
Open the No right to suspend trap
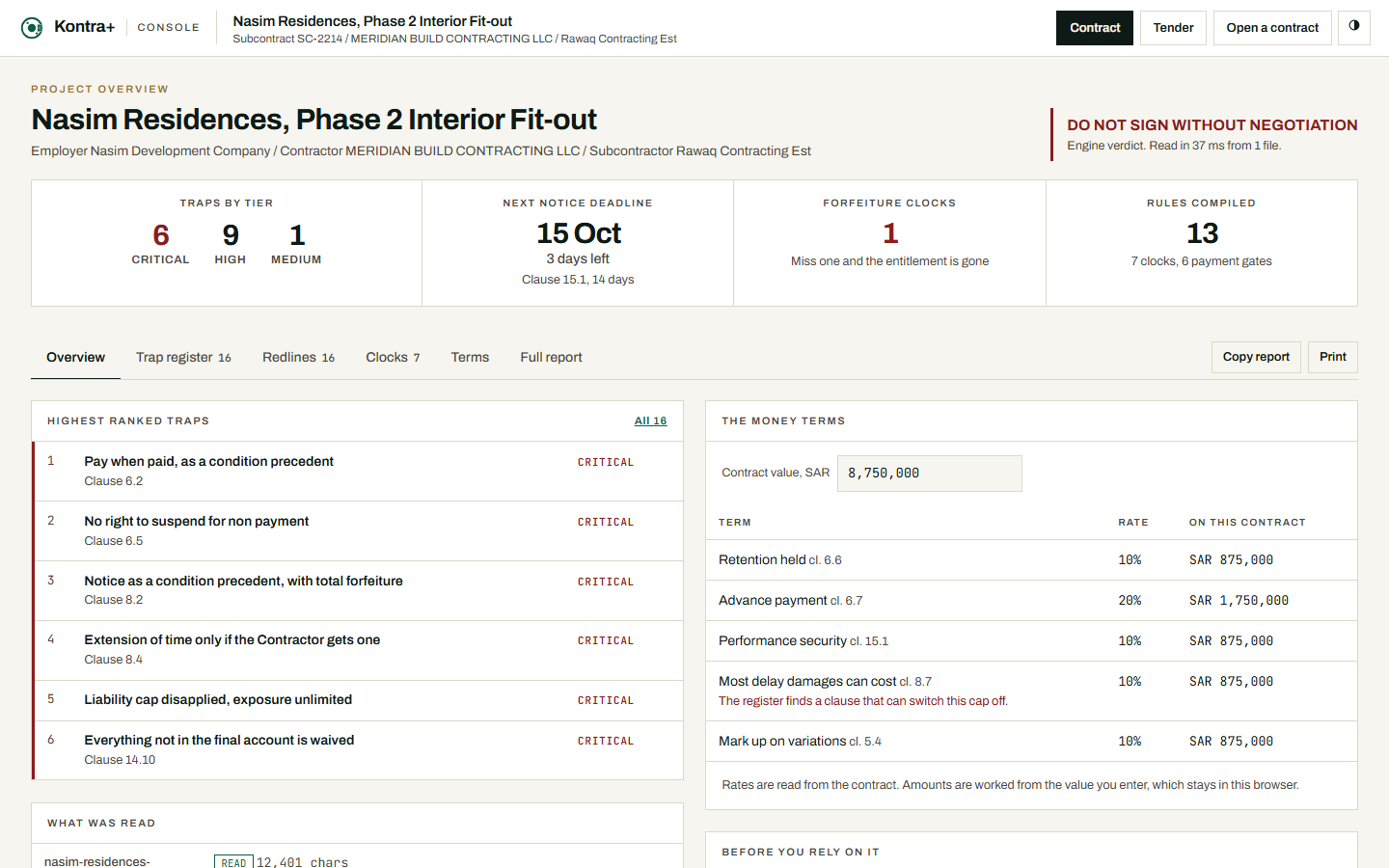358,531
